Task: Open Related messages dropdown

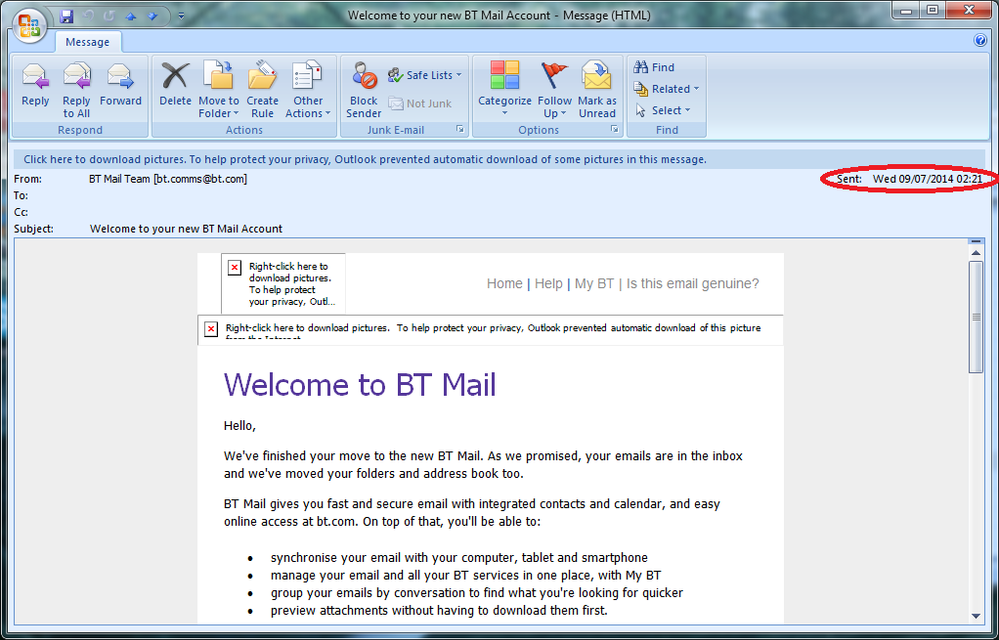Action: [666, 89]
